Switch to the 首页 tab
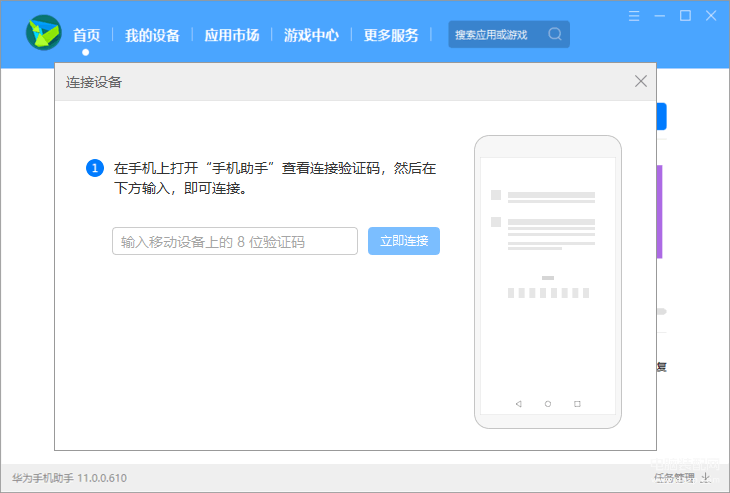Image resolution: width=730 pixels, height=493 pixels. [x=86, y=35]
